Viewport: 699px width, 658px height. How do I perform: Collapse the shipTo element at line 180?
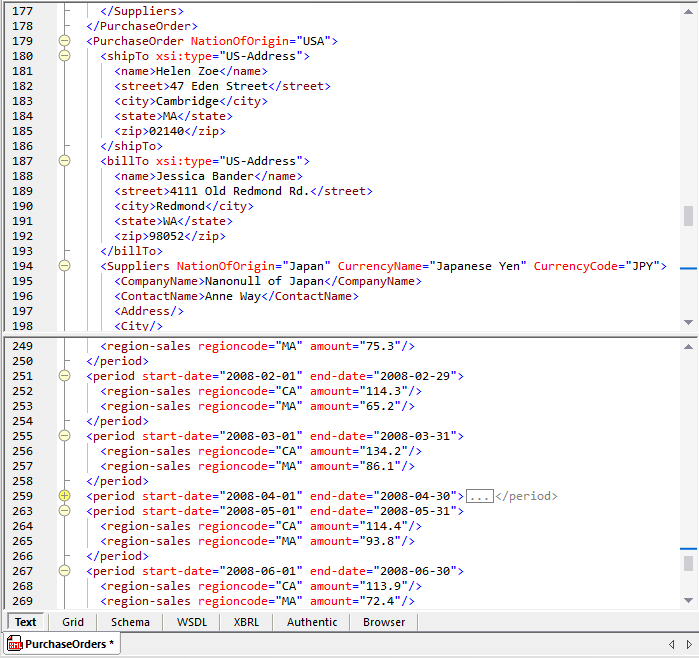click(x=65, y=56)
